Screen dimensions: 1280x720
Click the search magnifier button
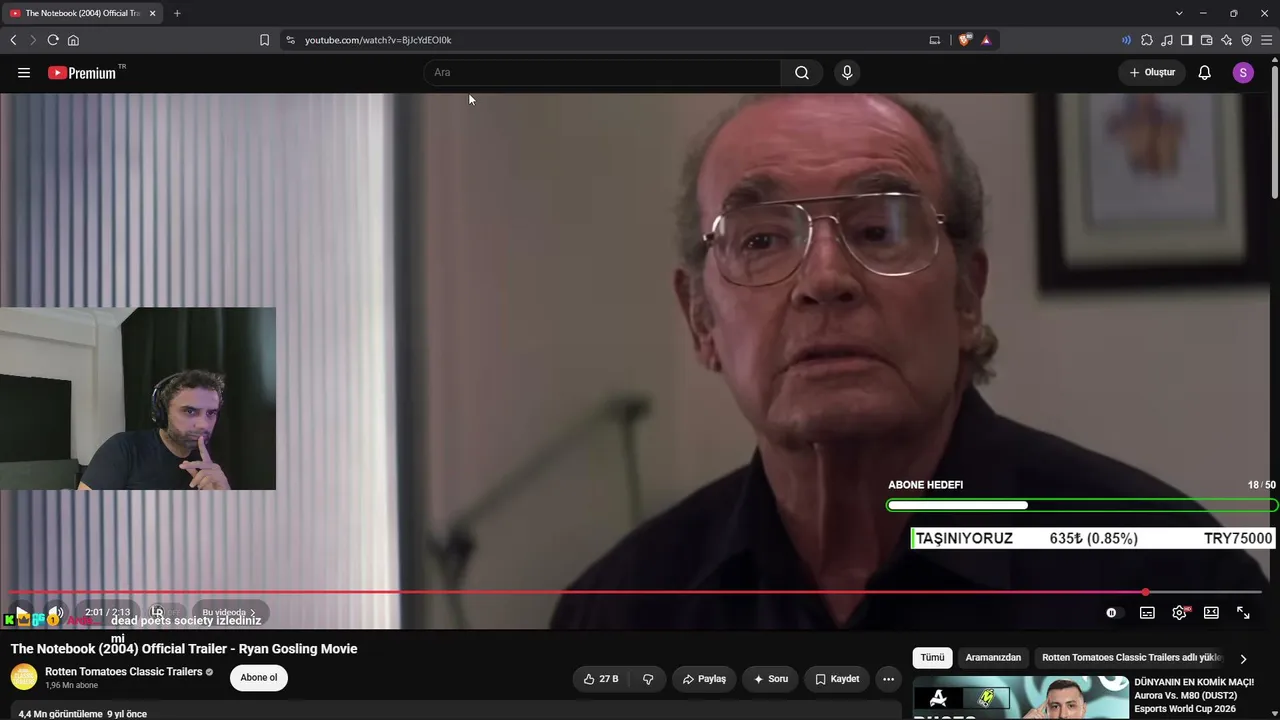pos(802,73)
